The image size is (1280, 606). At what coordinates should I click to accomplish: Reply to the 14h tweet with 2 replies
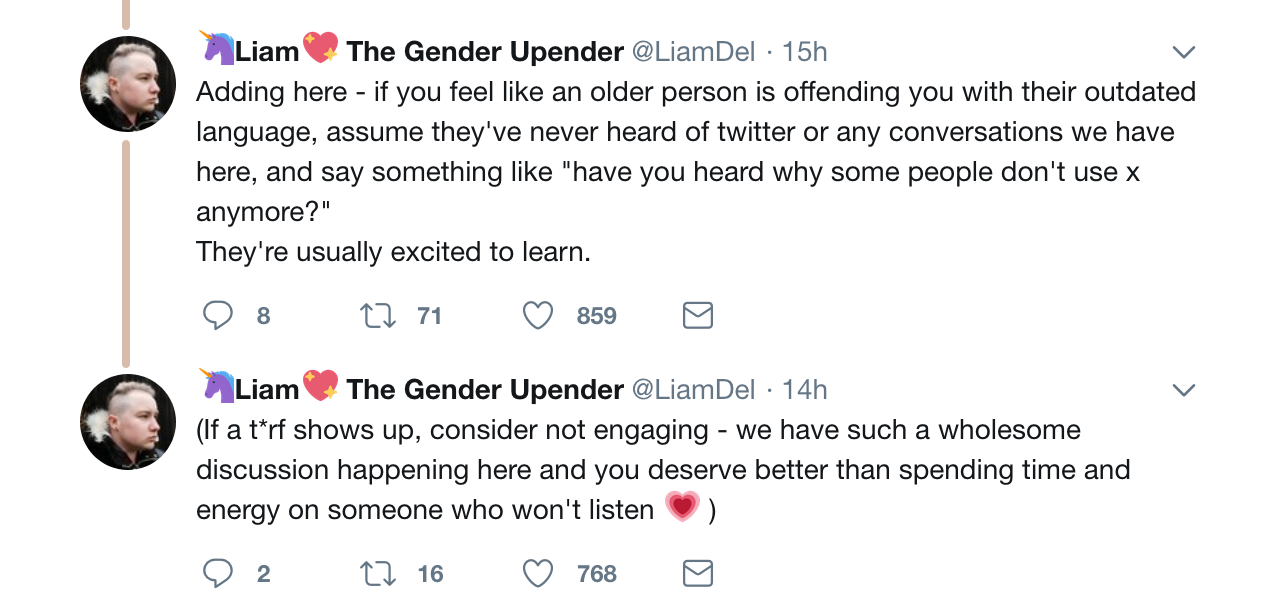(x=218, y=573)
